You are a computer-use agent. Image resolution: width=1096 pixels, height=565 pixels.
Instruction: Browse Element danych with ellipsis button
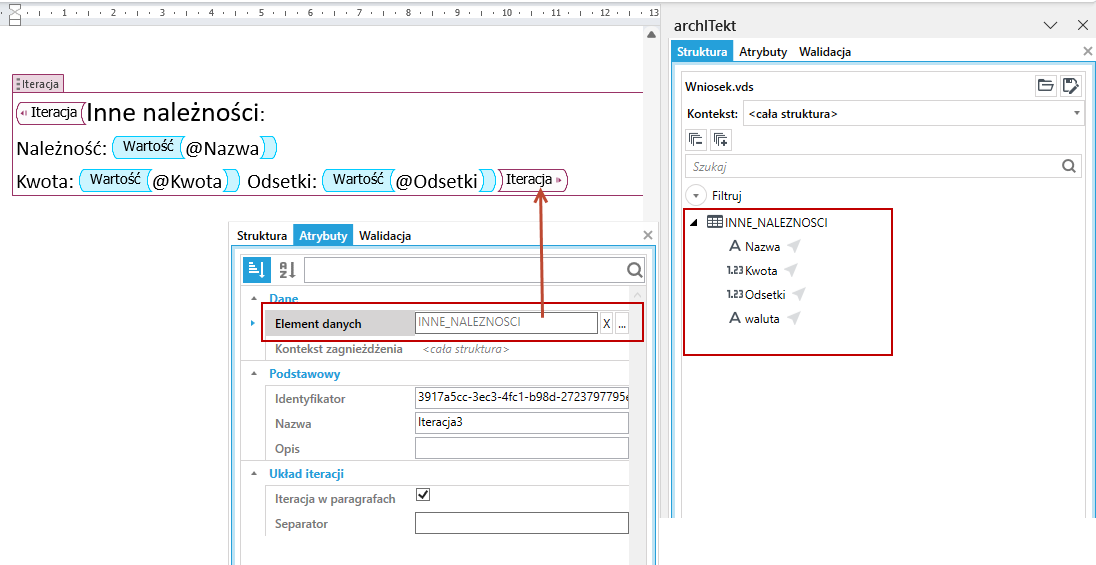click(622, 324)
